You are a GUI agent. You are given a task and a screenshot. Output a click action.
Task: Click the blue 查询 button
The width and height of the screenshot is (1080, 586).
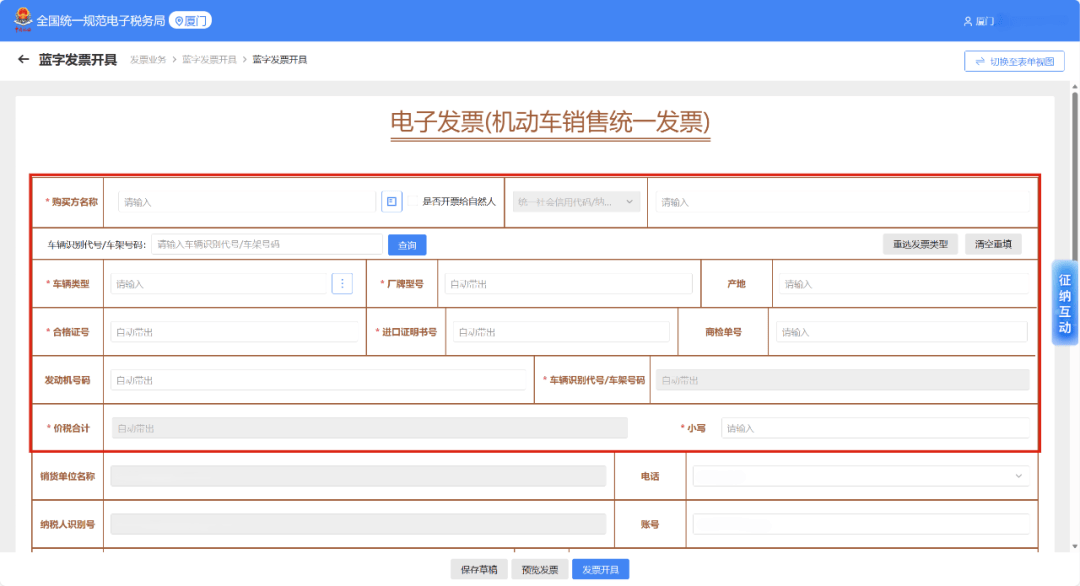[x=407, y=245]
